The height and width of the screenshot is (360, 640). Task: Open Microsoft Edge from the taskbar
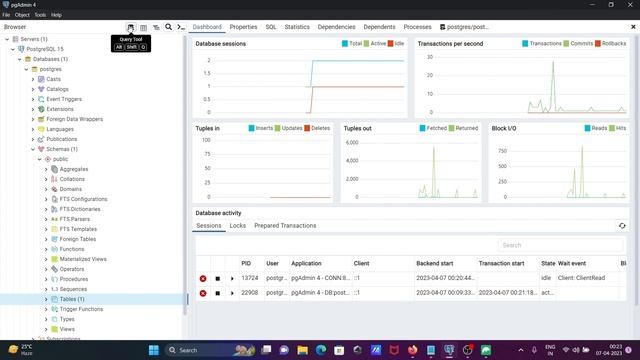coord(321,350)
